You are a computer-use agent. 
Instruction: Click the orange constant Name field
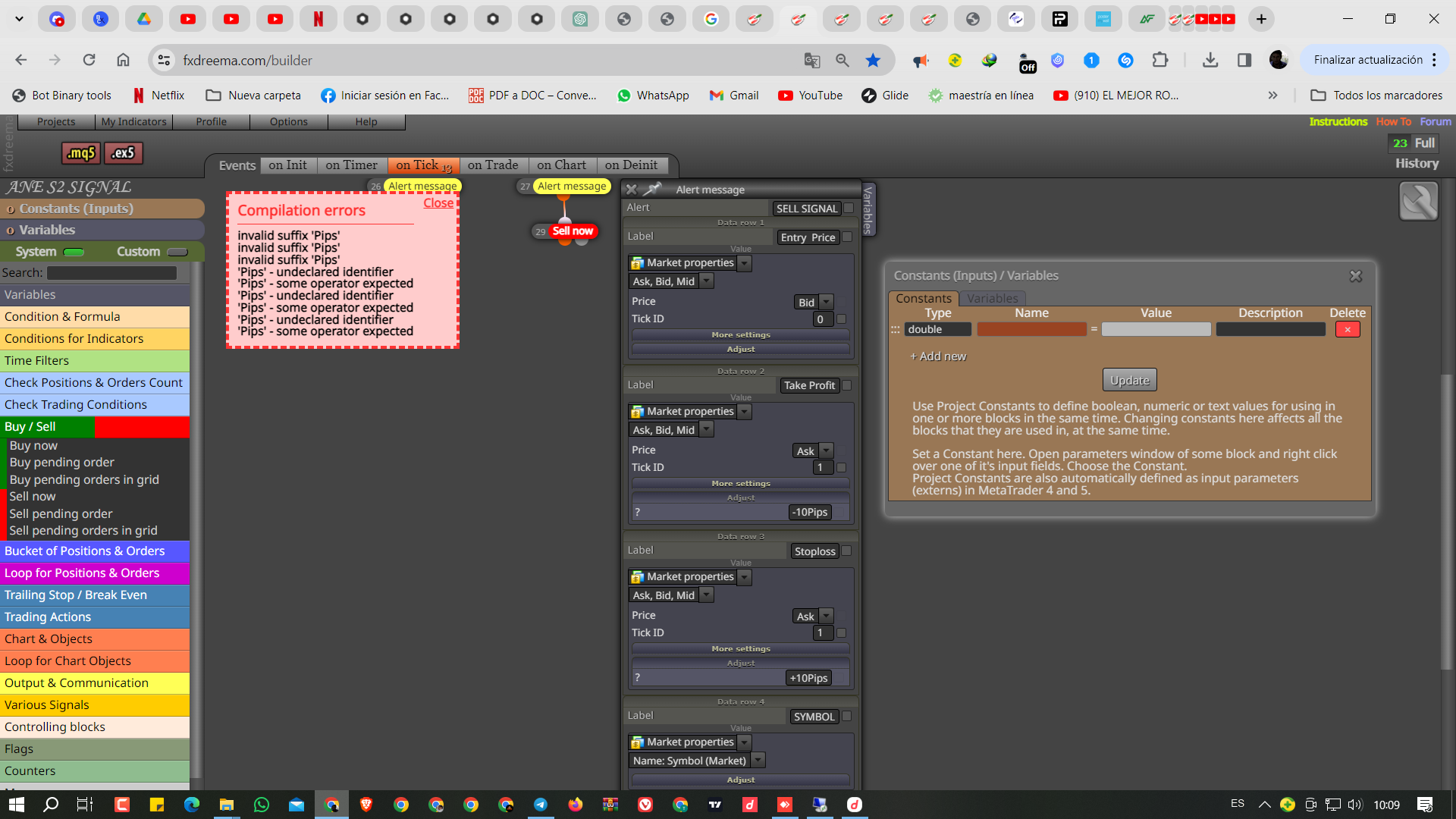1031,329
